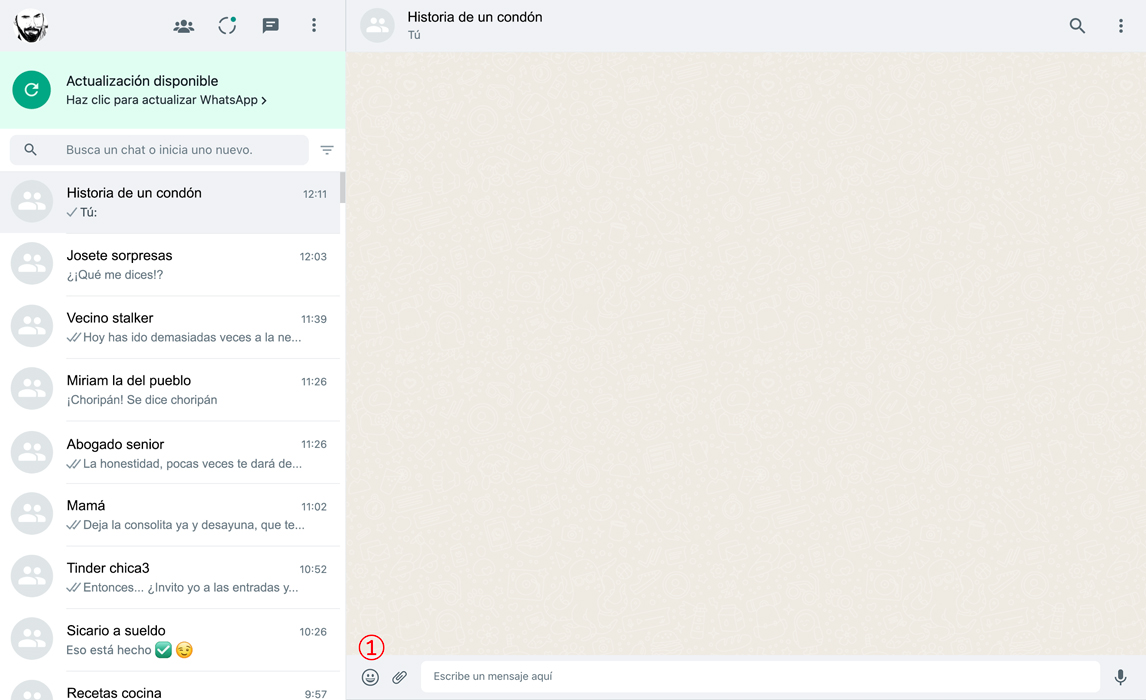Open the sidebar three-dot menu
The image size is (1146, 700).
click(x=314, y=26)
